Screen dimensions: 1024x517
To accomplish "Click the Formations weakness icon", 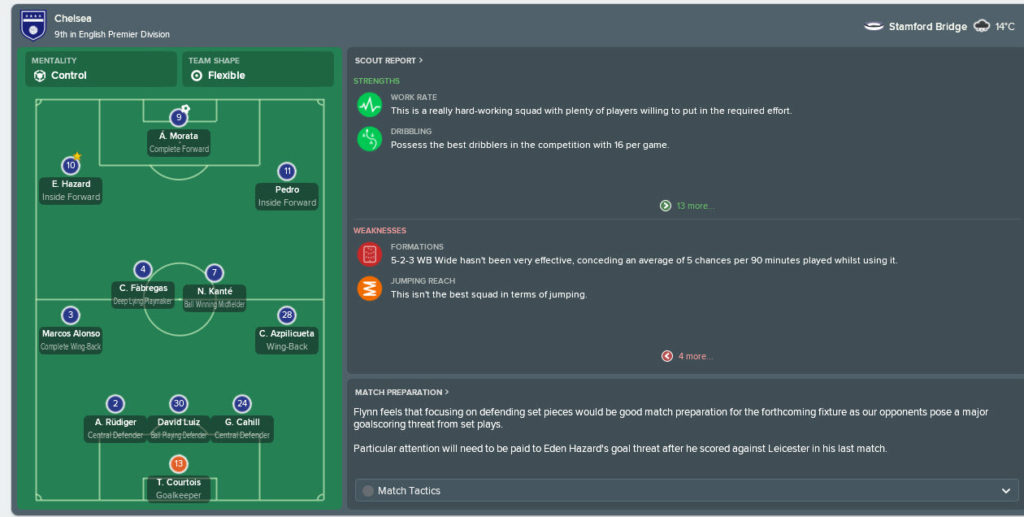I will coord(370,254).
